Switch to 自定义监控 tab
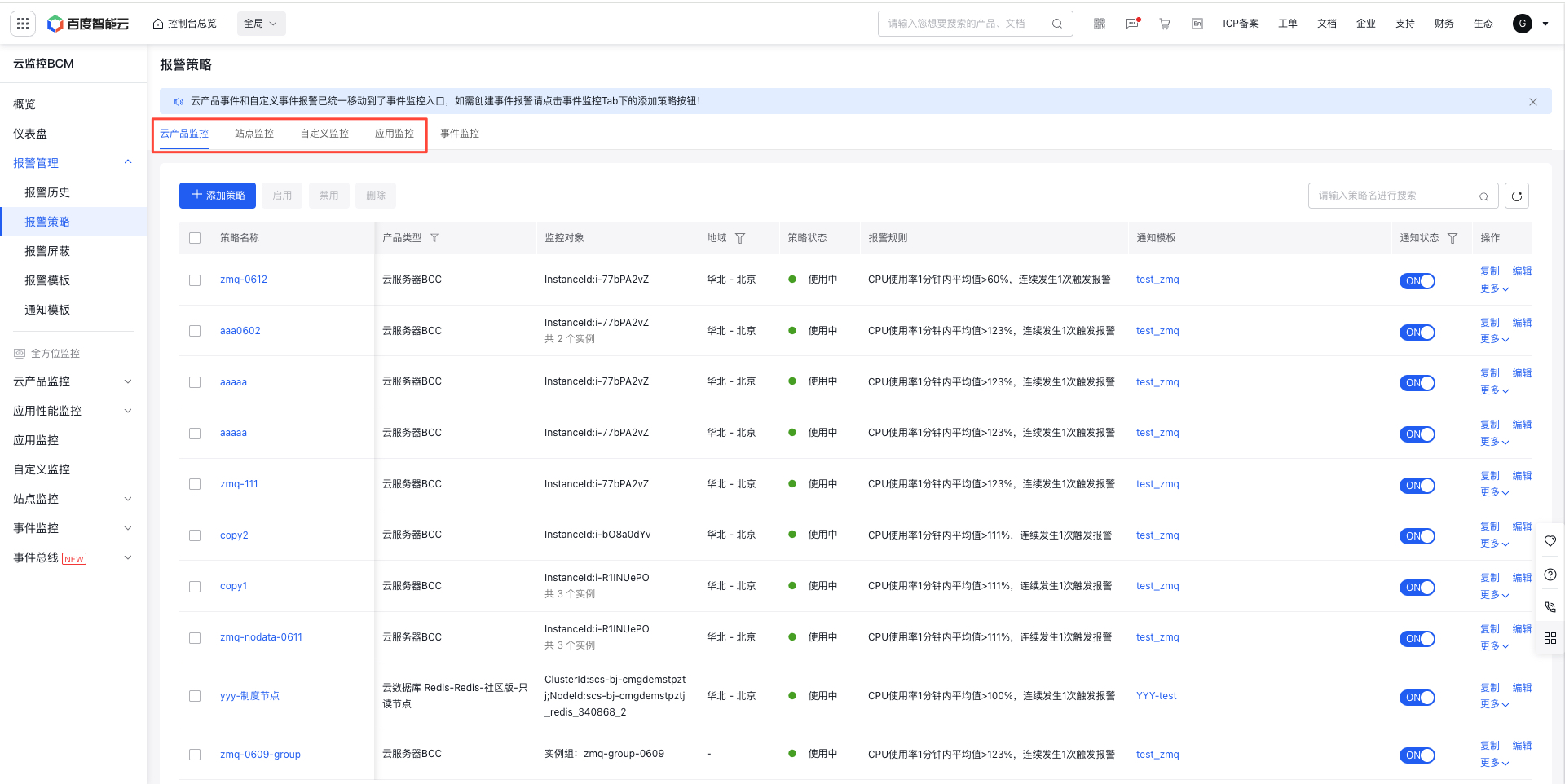 [x=324, y=134]
